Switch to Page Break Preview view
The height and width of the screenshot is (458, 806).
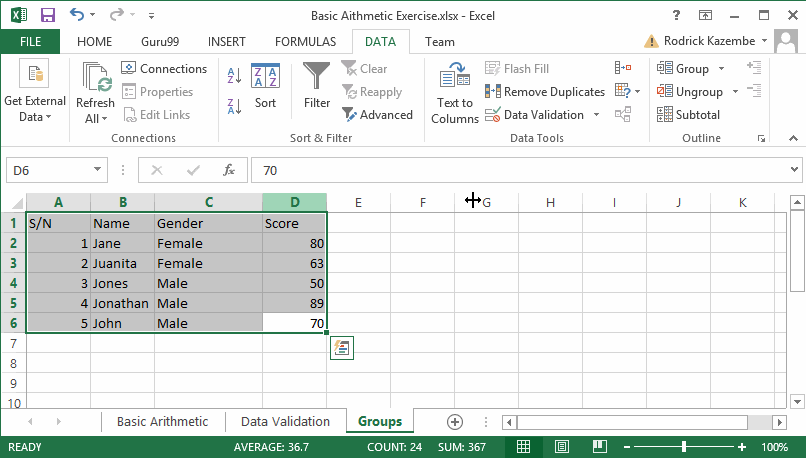pyautogui.click(x=599, y=447)
